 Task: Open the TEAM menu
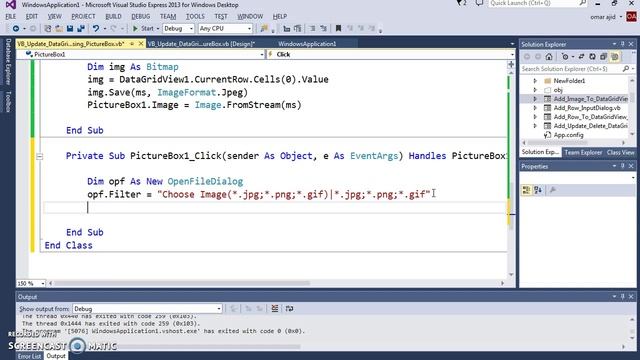(168, 16)
